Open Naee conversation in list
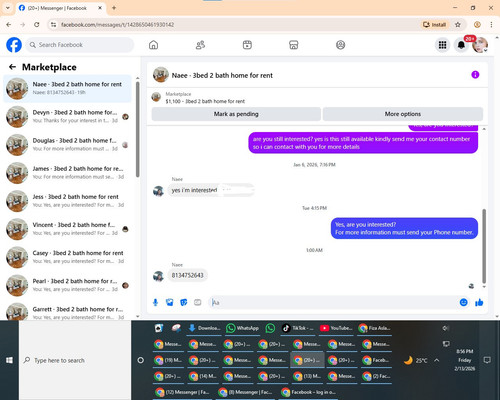The height and width of the screenshot is (400, 500). 67,88
